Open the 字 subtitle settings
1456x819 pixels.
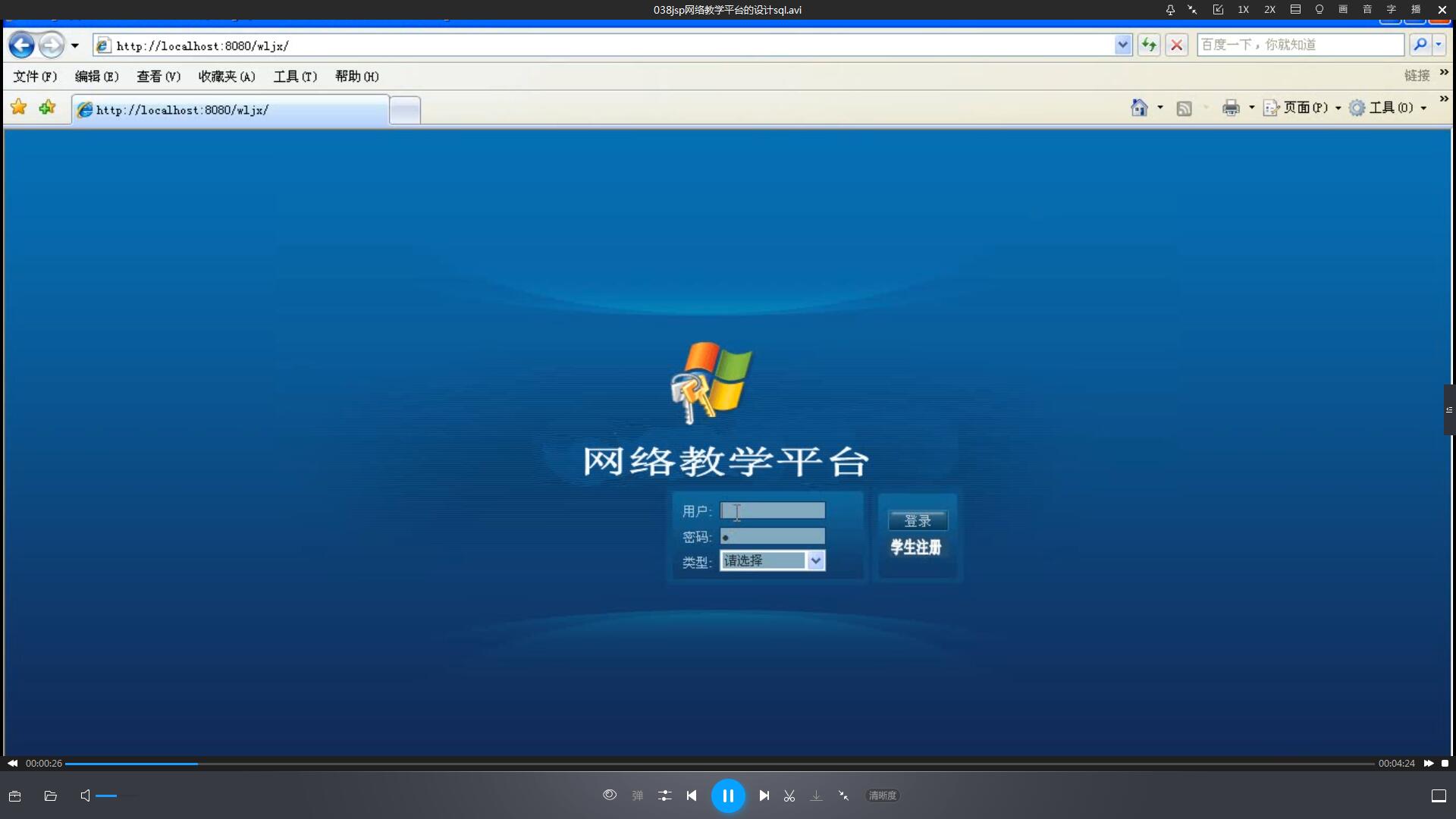pyautogui.click(x=1392, y=10)
